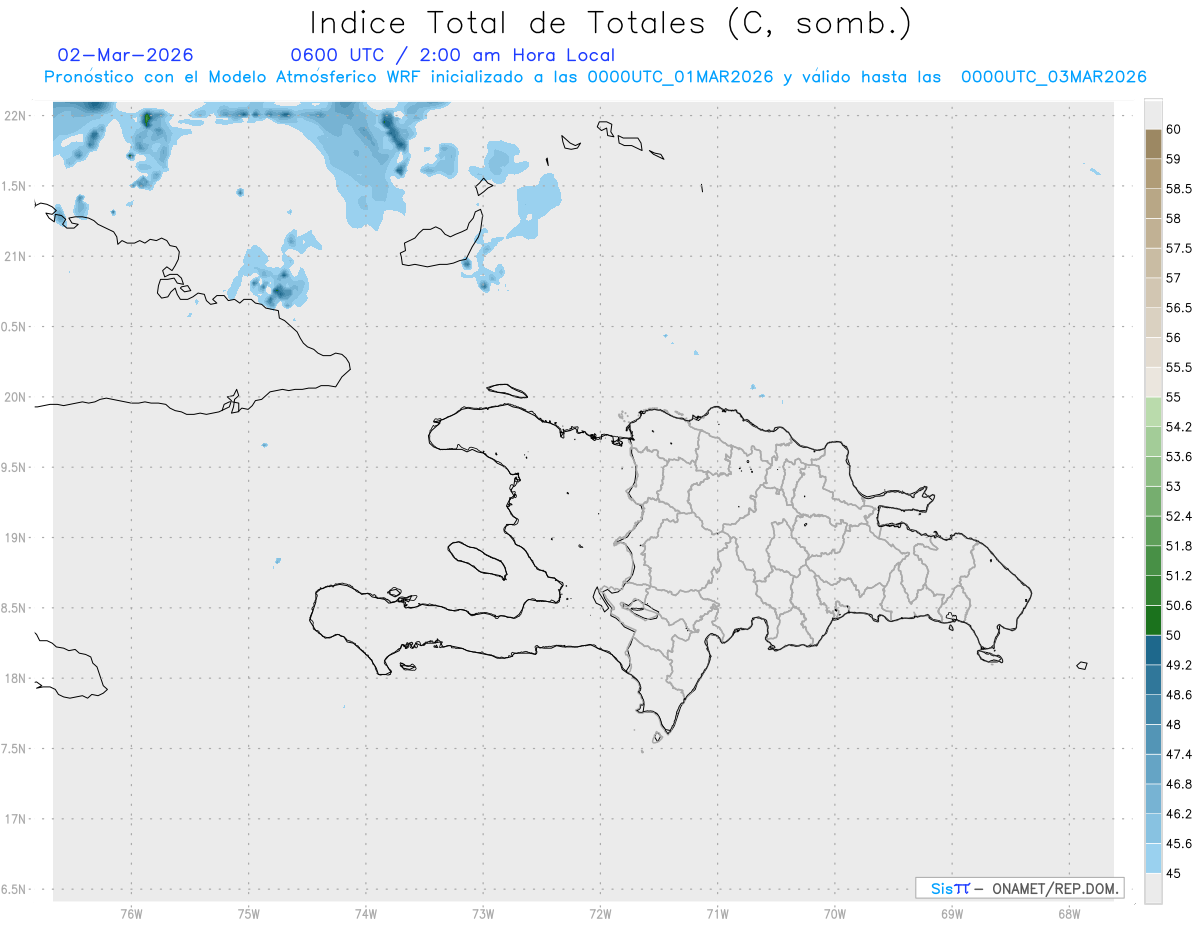Image resolution: width=1200 pixels, height=927 pixels.
Task: Click the "53.6" colorbar value
Action: tap(1179, 456)
